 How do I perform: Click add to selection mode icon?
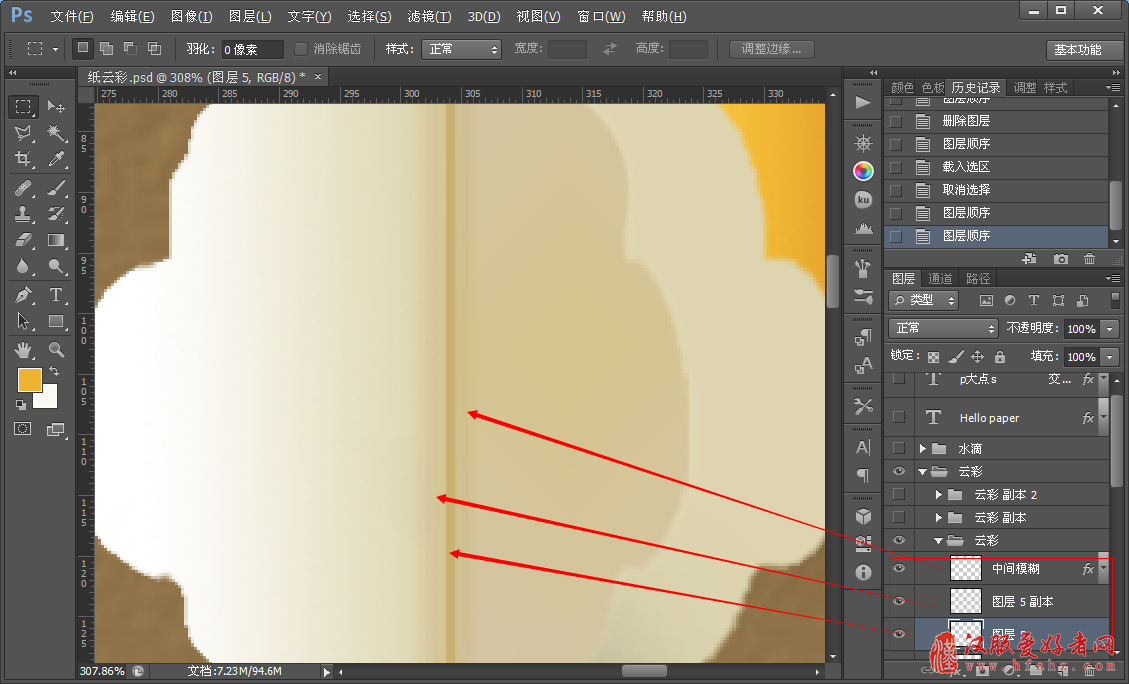(x=107, y=48)
